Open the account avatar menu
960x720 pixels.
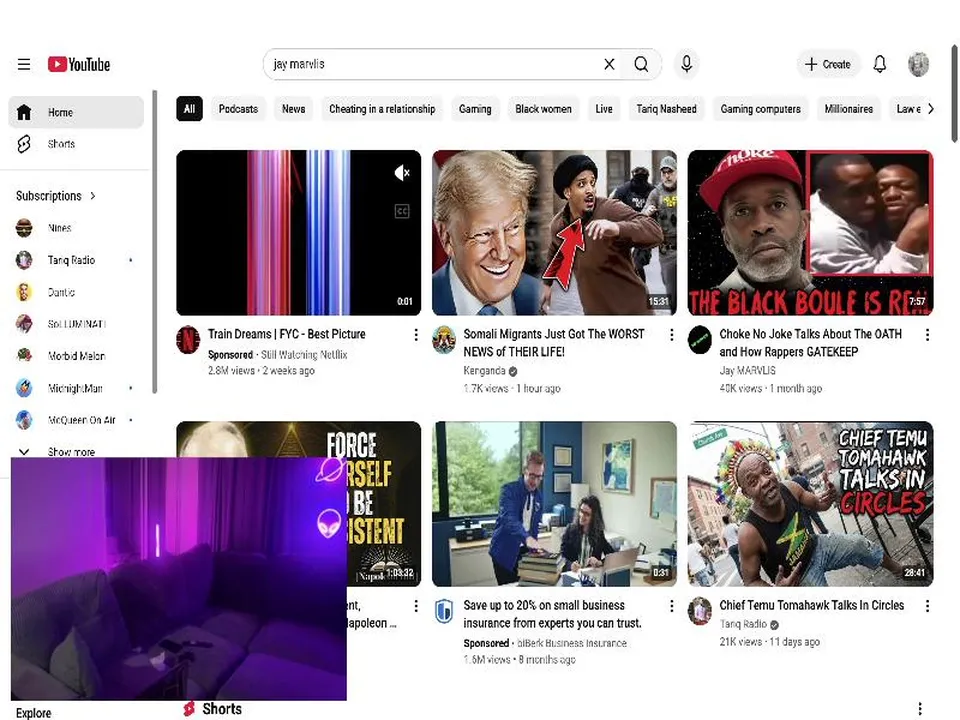coord(918,64)
